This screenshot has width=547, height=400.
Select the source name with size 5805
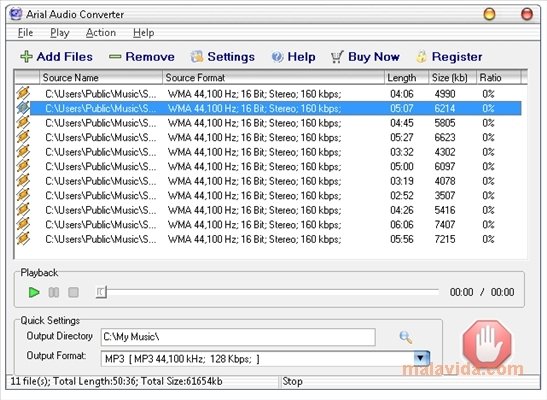(x=100, y=123)
